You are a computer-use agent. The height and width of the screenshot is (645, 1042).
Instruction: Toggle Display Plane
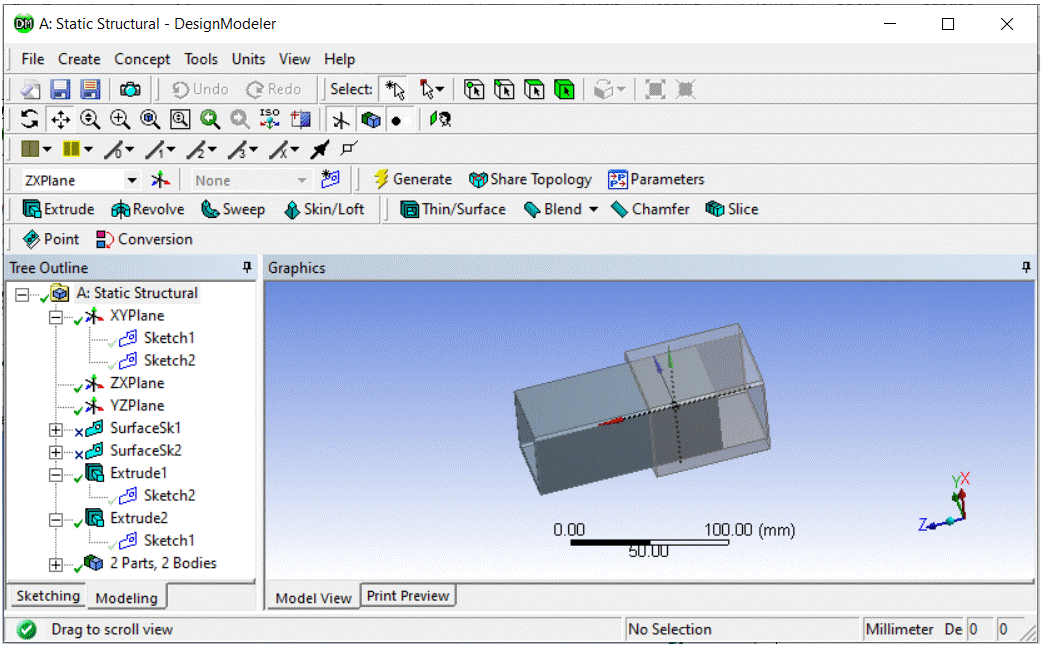coord(341,120)
